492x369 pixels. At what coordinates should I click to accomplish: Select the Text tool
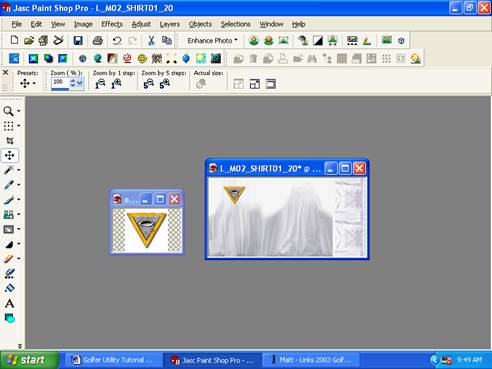(x=10, y=303)
